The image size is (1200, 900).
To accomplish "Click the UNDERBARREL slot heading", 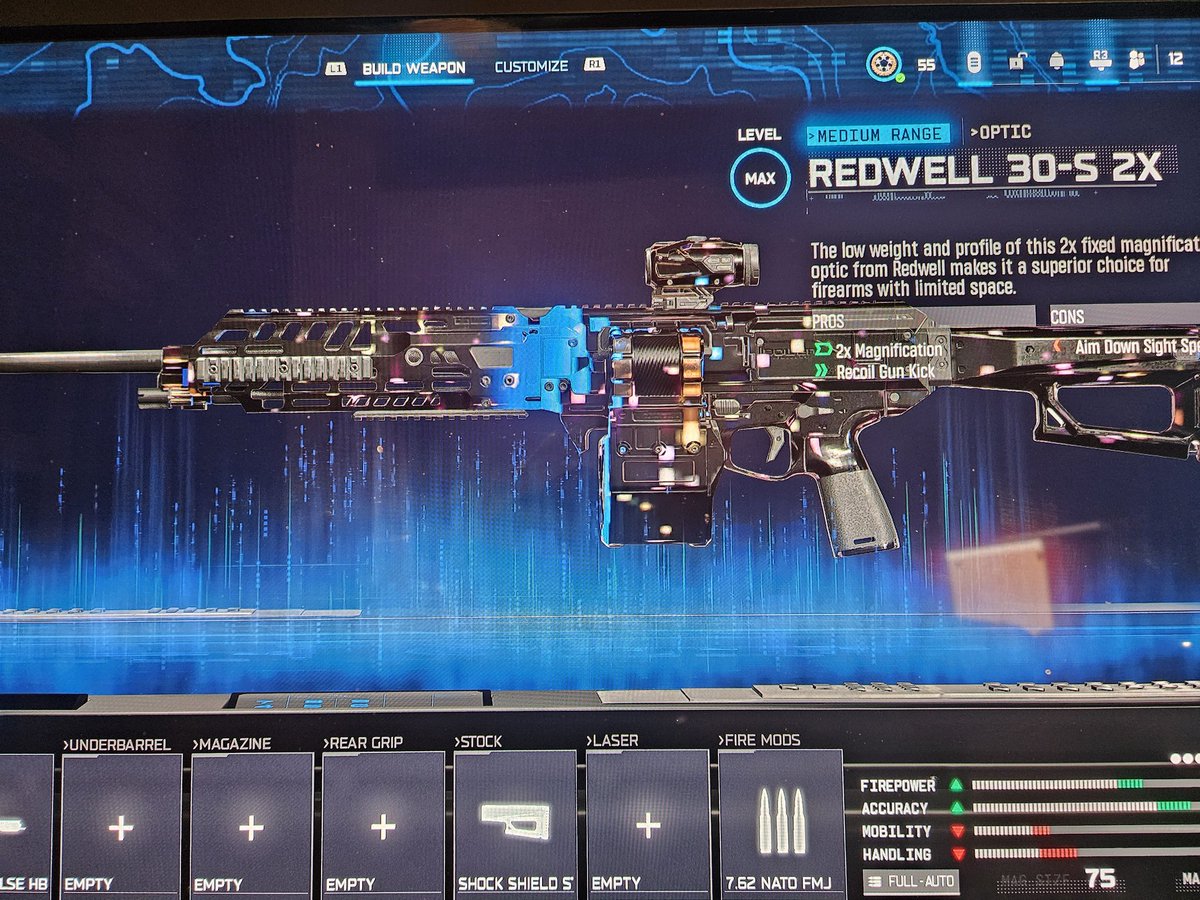I will coord(116,745).
